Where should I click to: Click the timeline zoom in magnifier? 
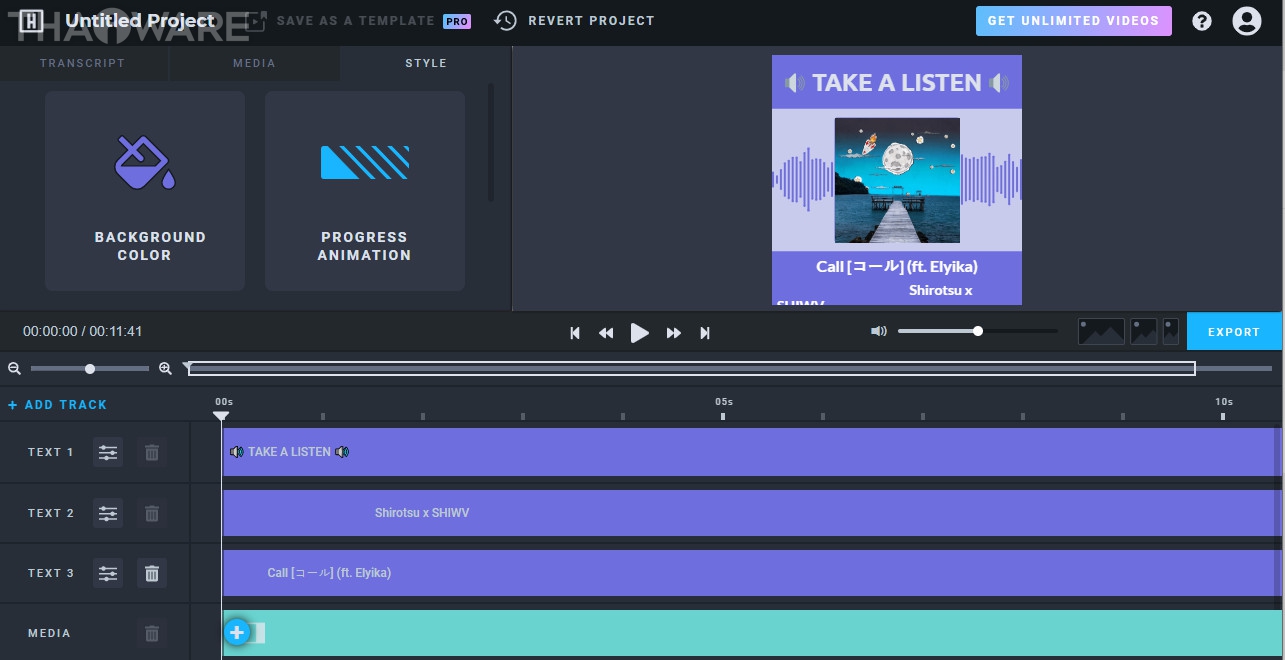click(x=166, y=369)
